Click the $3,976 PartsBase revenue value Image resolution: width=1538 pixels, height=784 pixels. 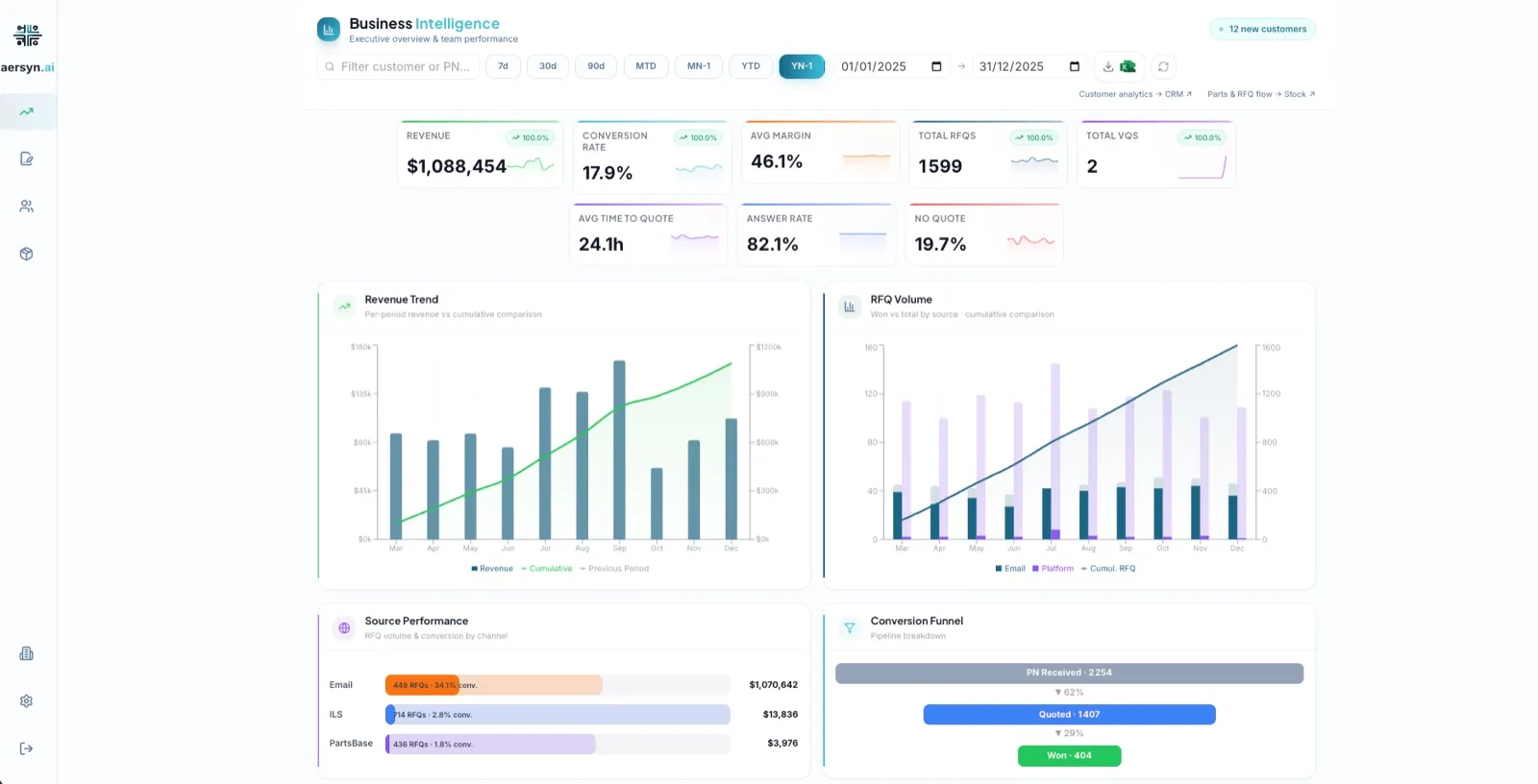(782, 744)
